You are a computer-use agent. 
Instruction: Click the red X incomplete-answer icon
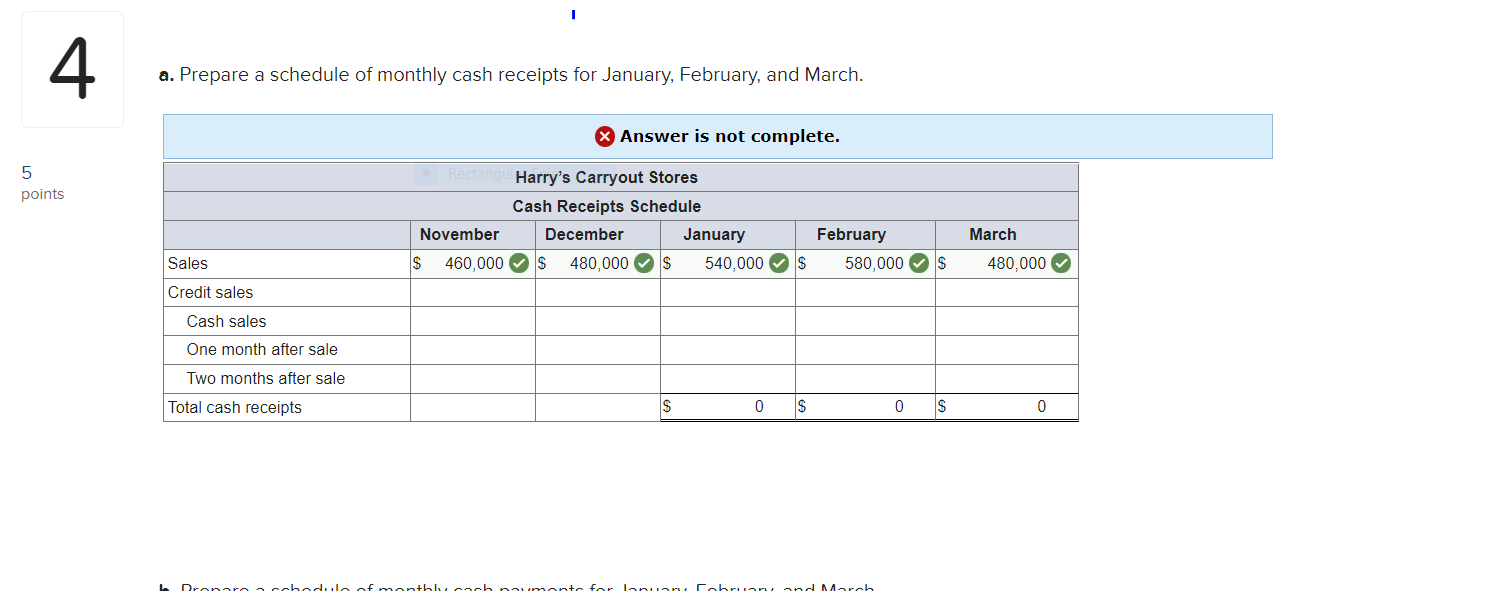[x=605, y=136]
